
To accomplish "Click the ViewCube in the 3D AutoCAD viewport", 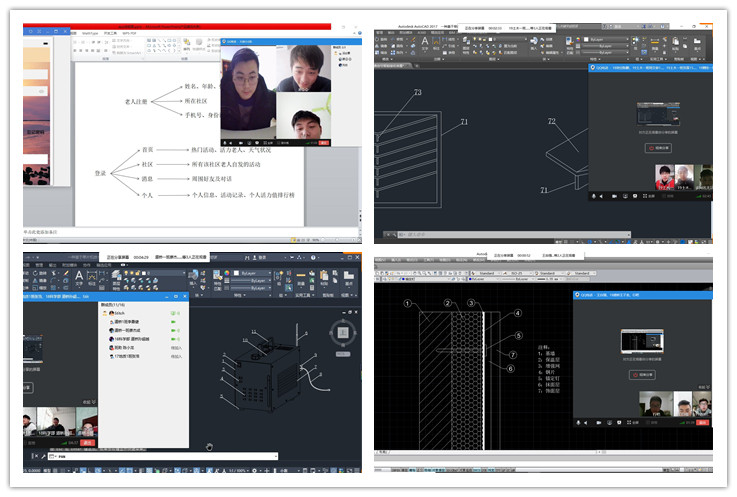I will tap(343, 332).
